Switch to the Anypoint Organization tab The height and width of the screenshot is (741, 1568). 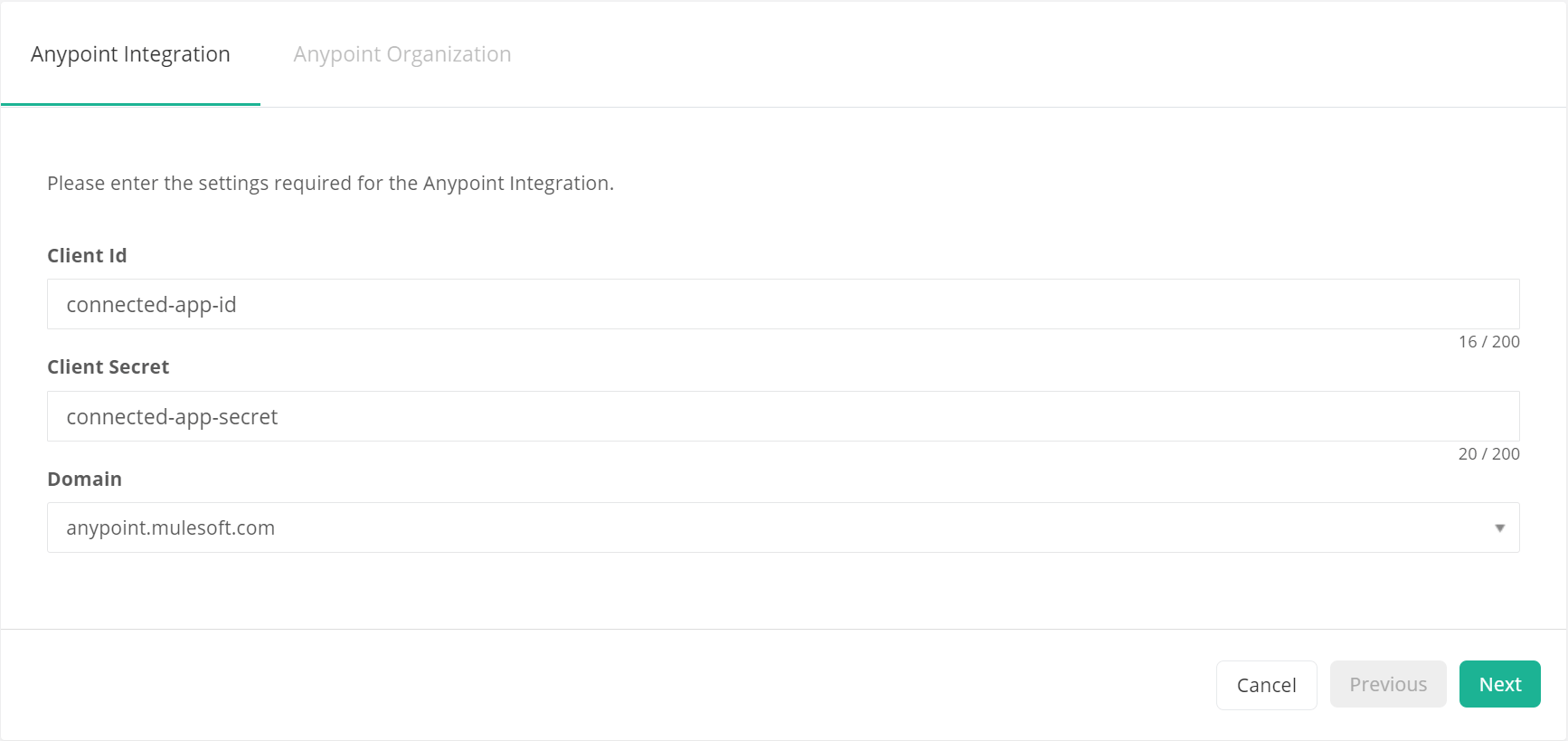click(x=401, y=54)
